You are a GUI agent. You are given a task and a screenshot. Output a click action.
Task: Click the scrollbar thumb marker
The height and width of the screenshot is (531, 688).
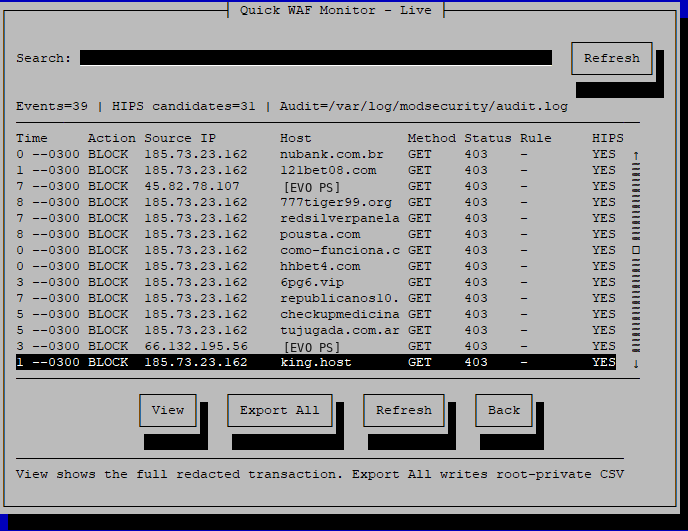pos(636,250)
